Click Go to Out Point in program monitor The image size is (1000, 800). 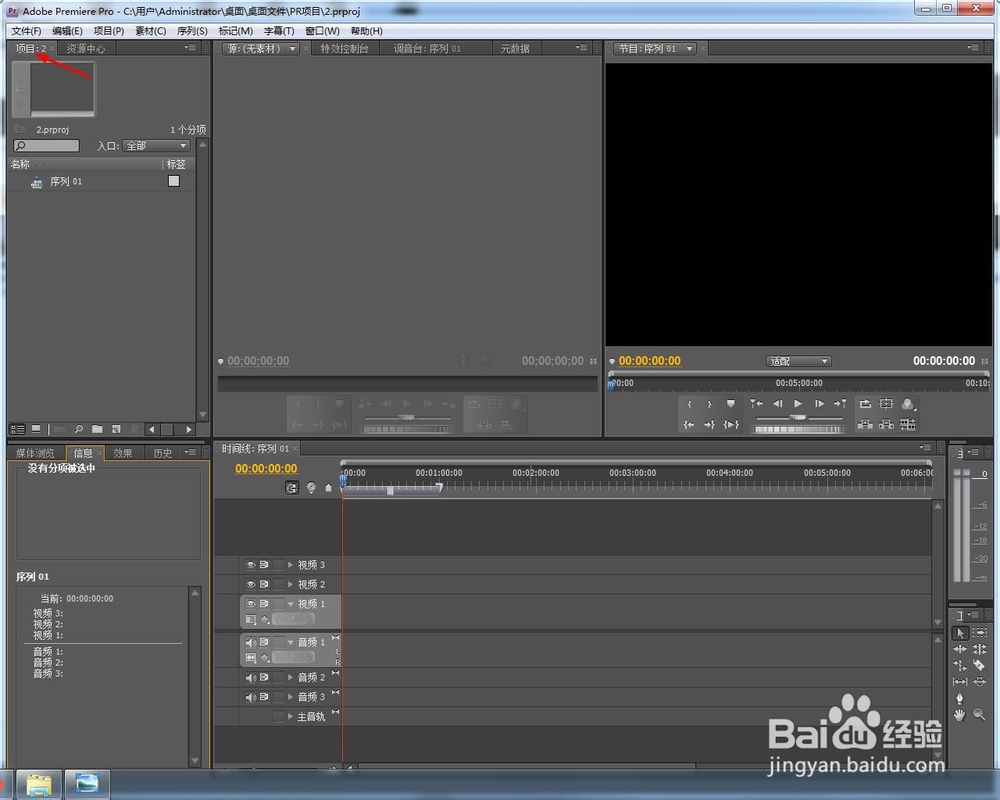click(709, 424)
